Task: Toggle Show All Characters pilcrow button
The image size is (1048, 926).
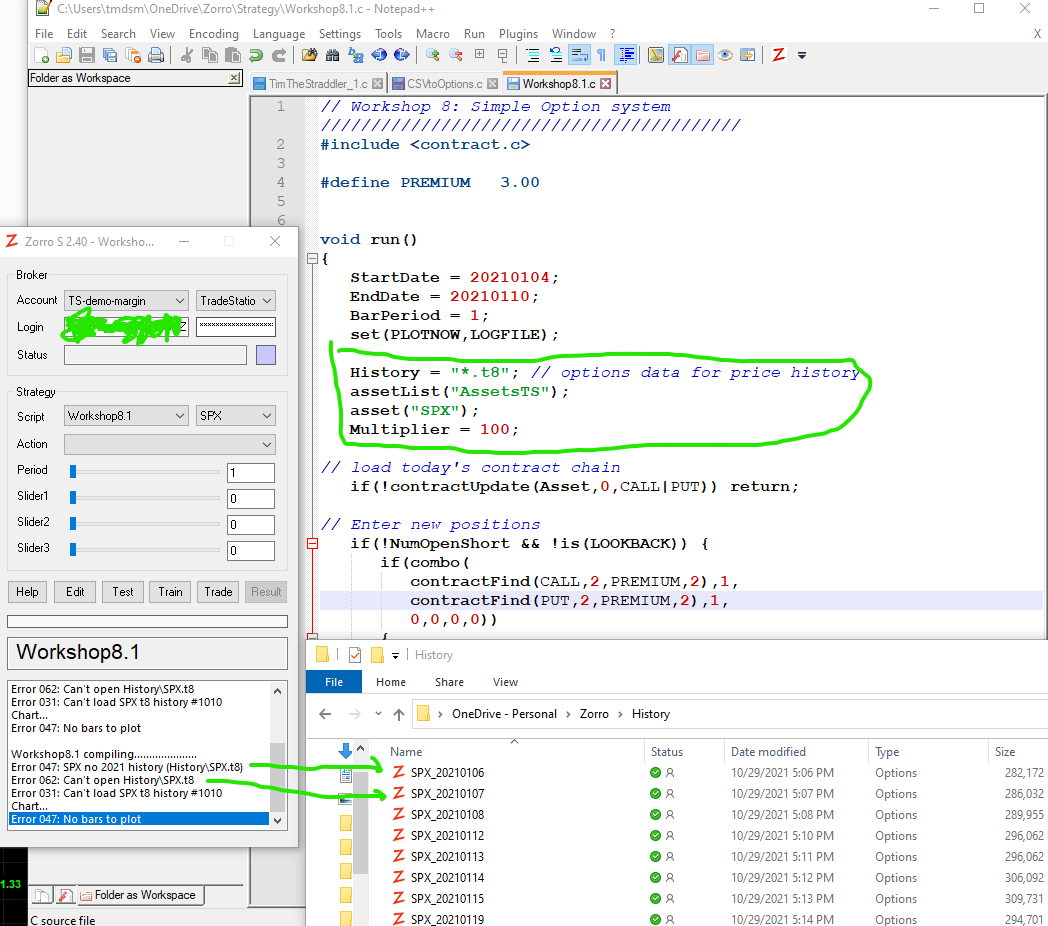Action: pos(602,55)
